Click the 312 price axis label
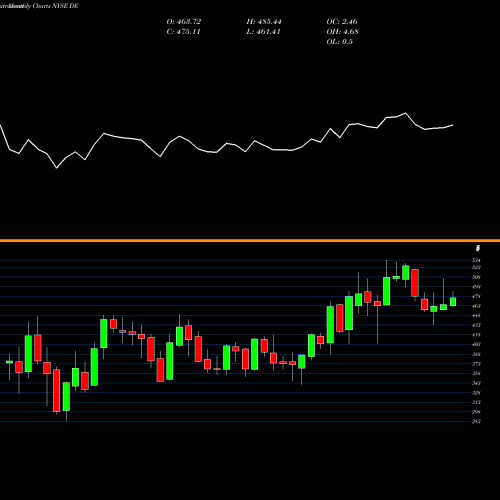Viewport: 500px width, 500px height. pos(476,402)
